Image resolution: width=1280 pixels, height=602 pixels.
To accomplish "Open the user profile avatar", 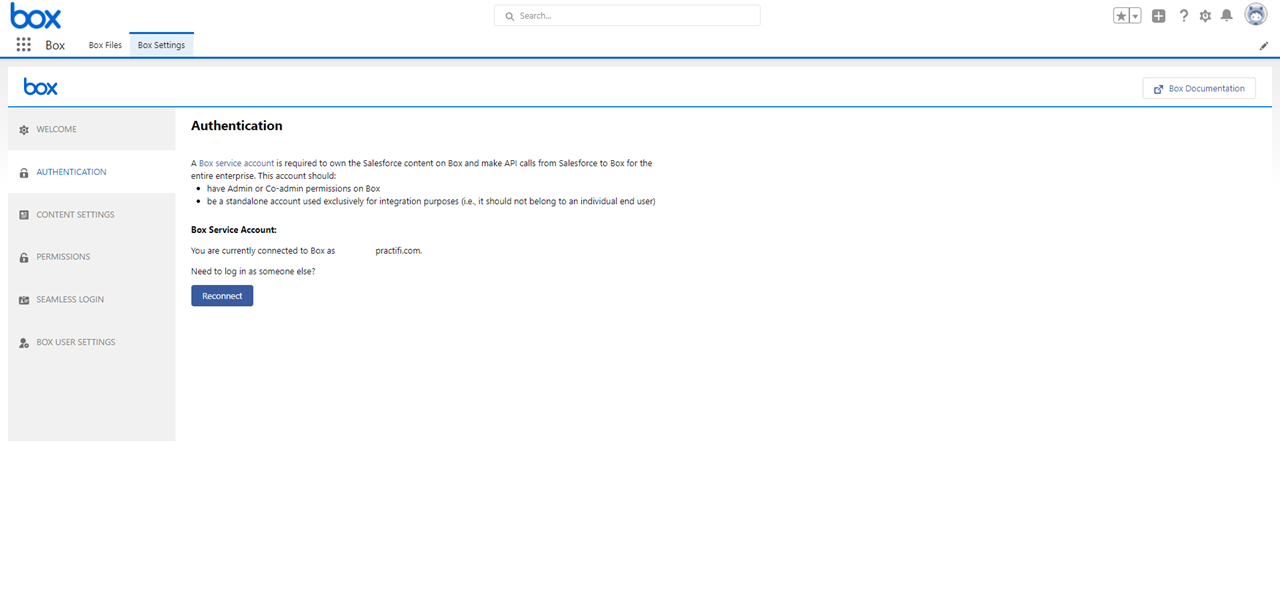I will pyautogui.click(x=1256, y=15).
